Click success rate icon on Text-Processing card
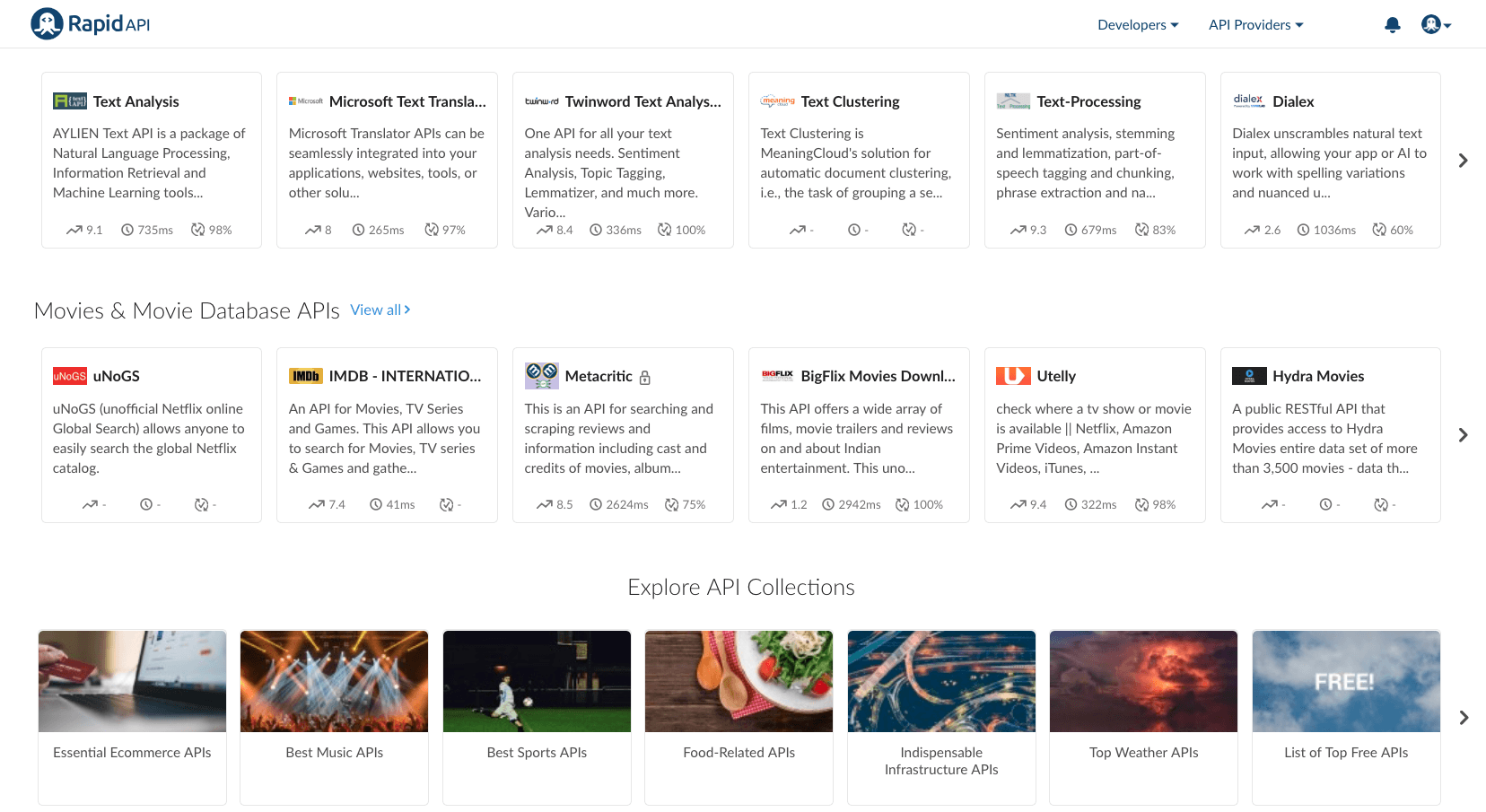This screenshot has height=812, width=1486. pyautogui.click(x=1141, y=230)
